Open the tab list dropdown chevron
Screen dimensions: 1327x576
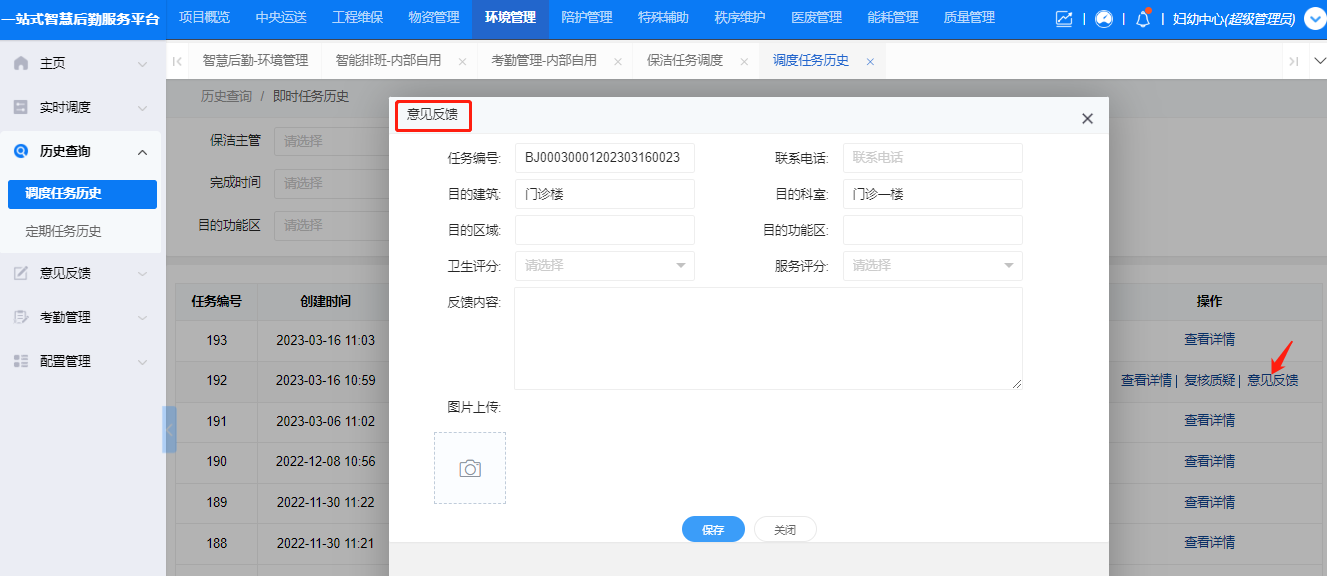(x=1318, y=61)
